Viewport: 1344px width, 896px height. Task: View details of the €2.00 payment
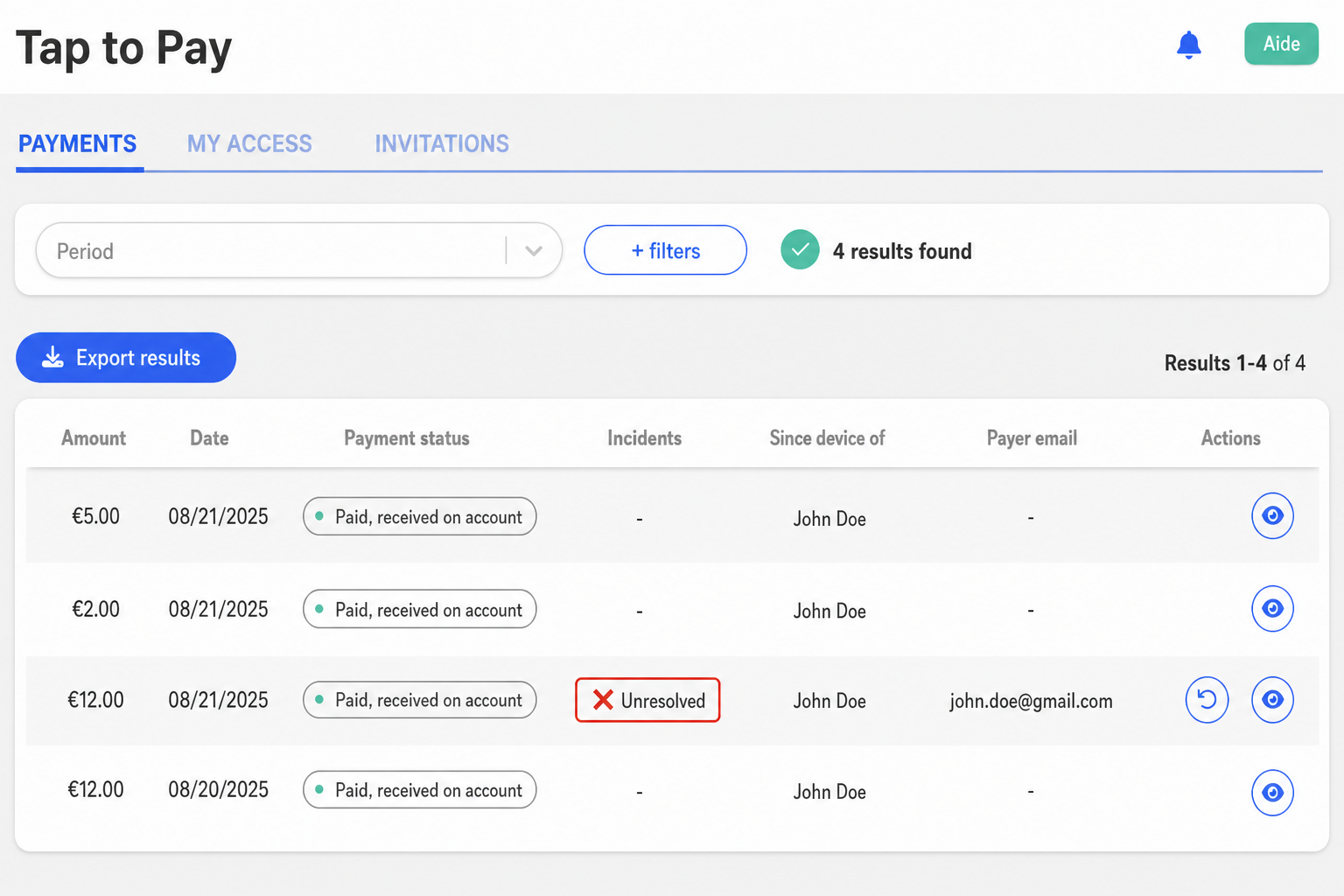tap(1272, 608)
